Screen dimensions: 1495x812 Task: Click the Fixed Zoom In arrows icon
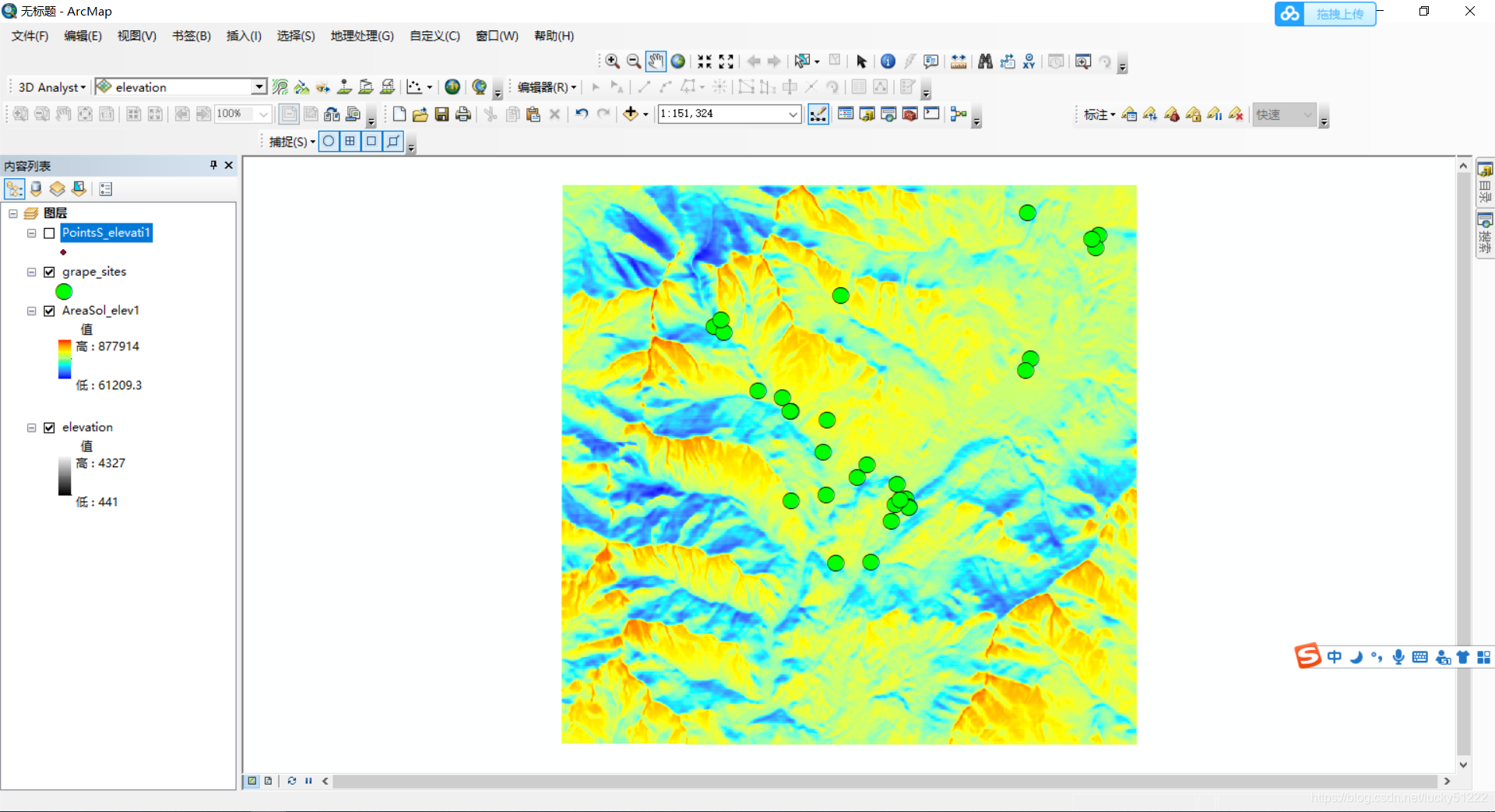[705, 62]
